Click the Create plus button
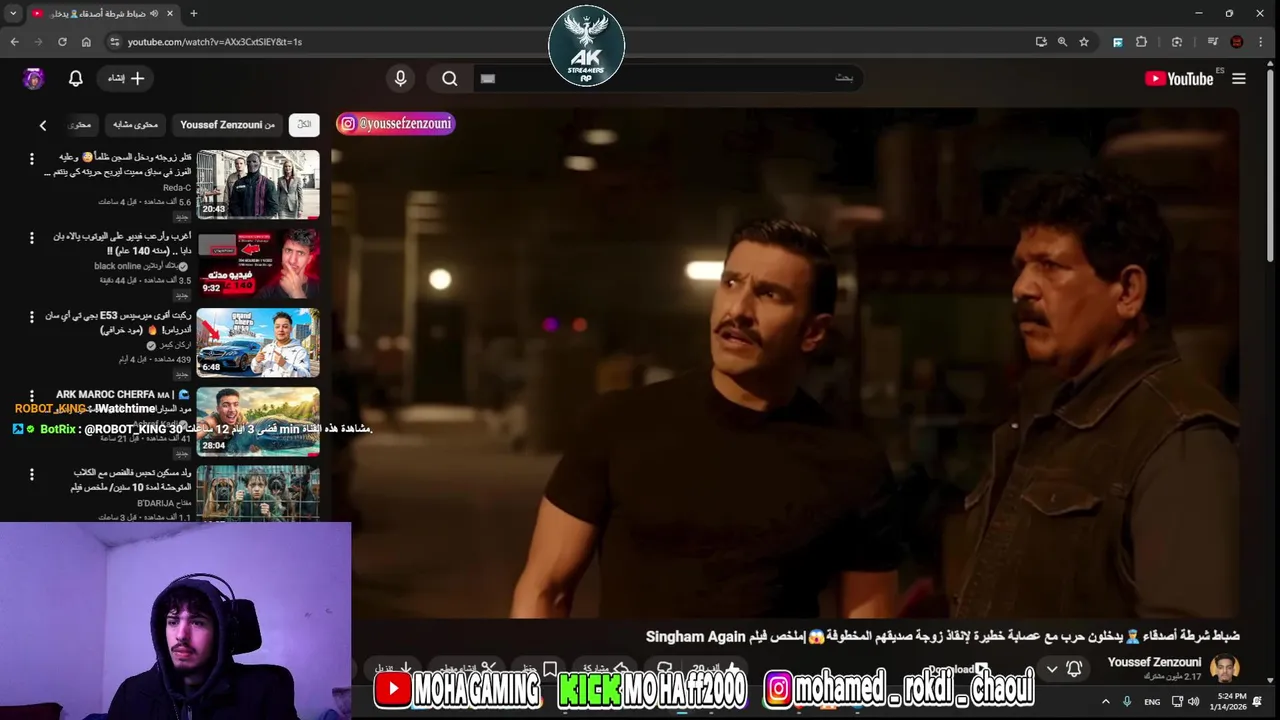The width and height of the screenshot is (1280, 720). pos(127,78)
